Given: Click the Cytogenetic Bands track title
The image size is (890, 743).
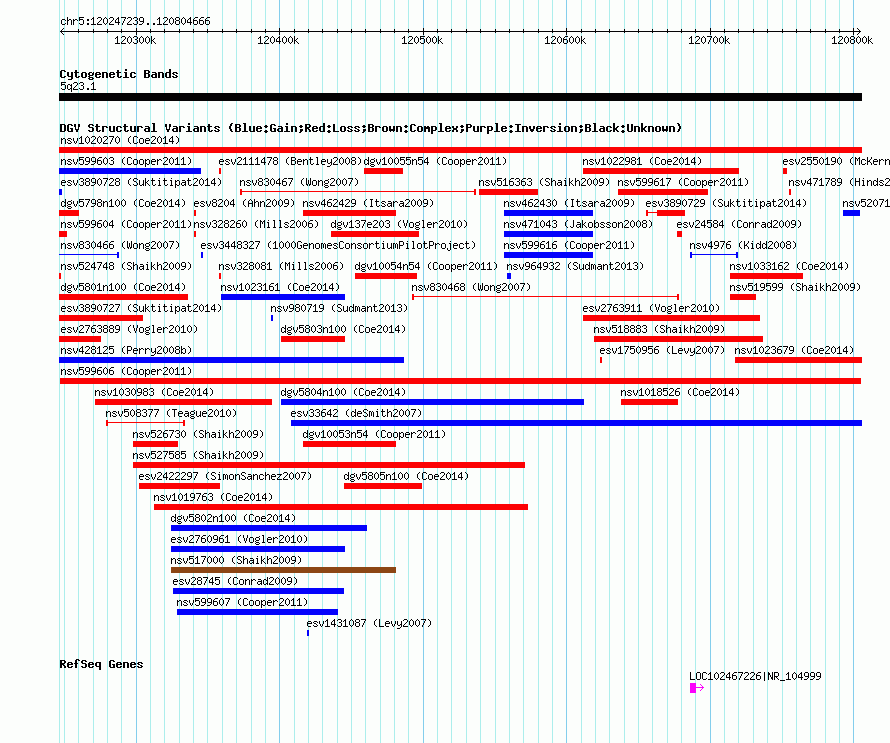Looking at the screenshot, I should 119,74.
